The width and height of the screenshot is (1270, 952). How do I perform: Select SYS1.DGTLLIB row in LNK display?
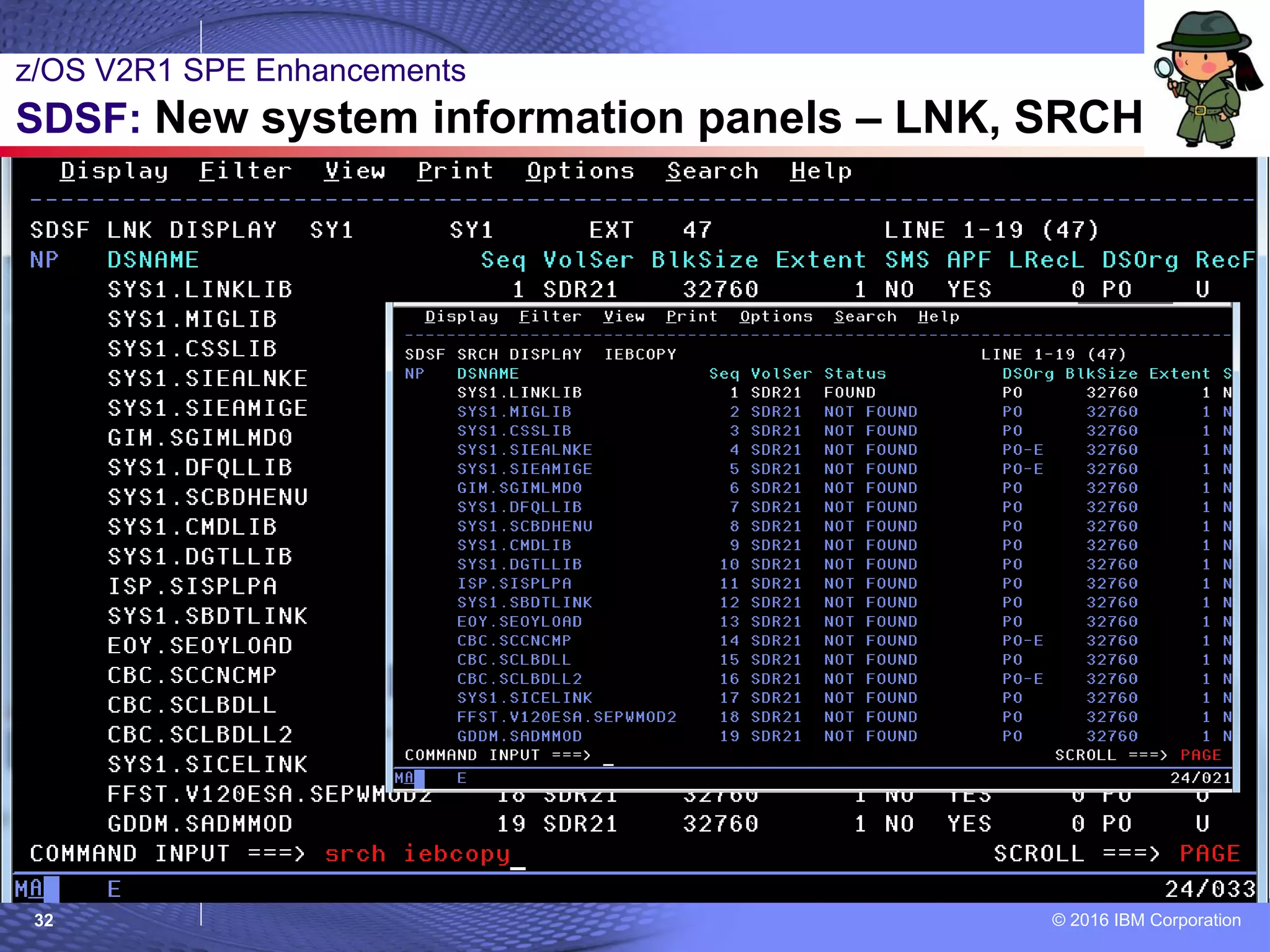click(200, 557)
